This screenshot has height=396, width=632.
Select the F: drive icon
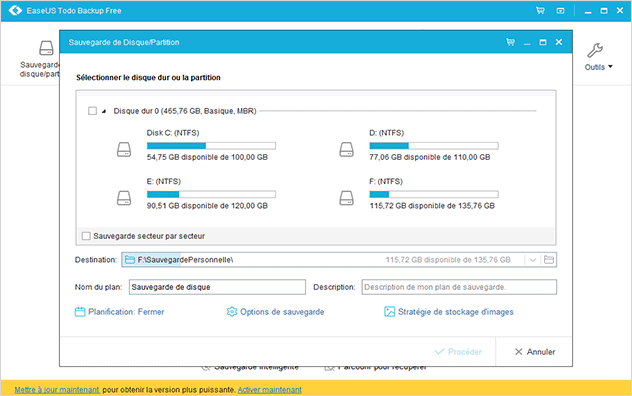346,198
